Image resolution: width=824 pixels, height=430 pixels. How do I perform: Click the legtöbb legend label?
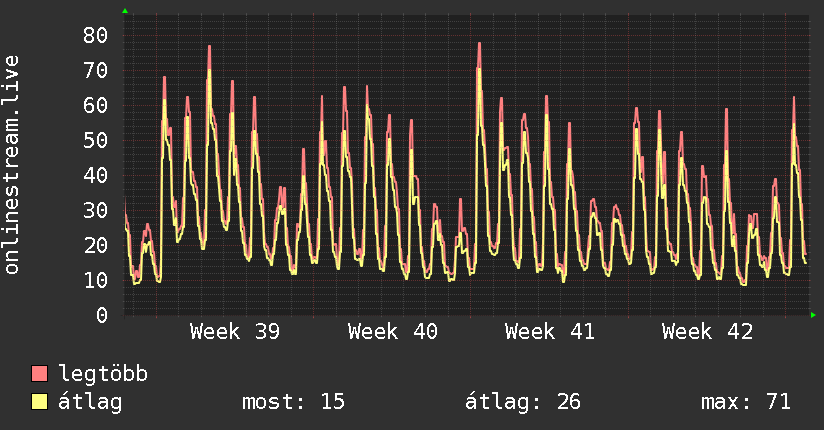103,374
